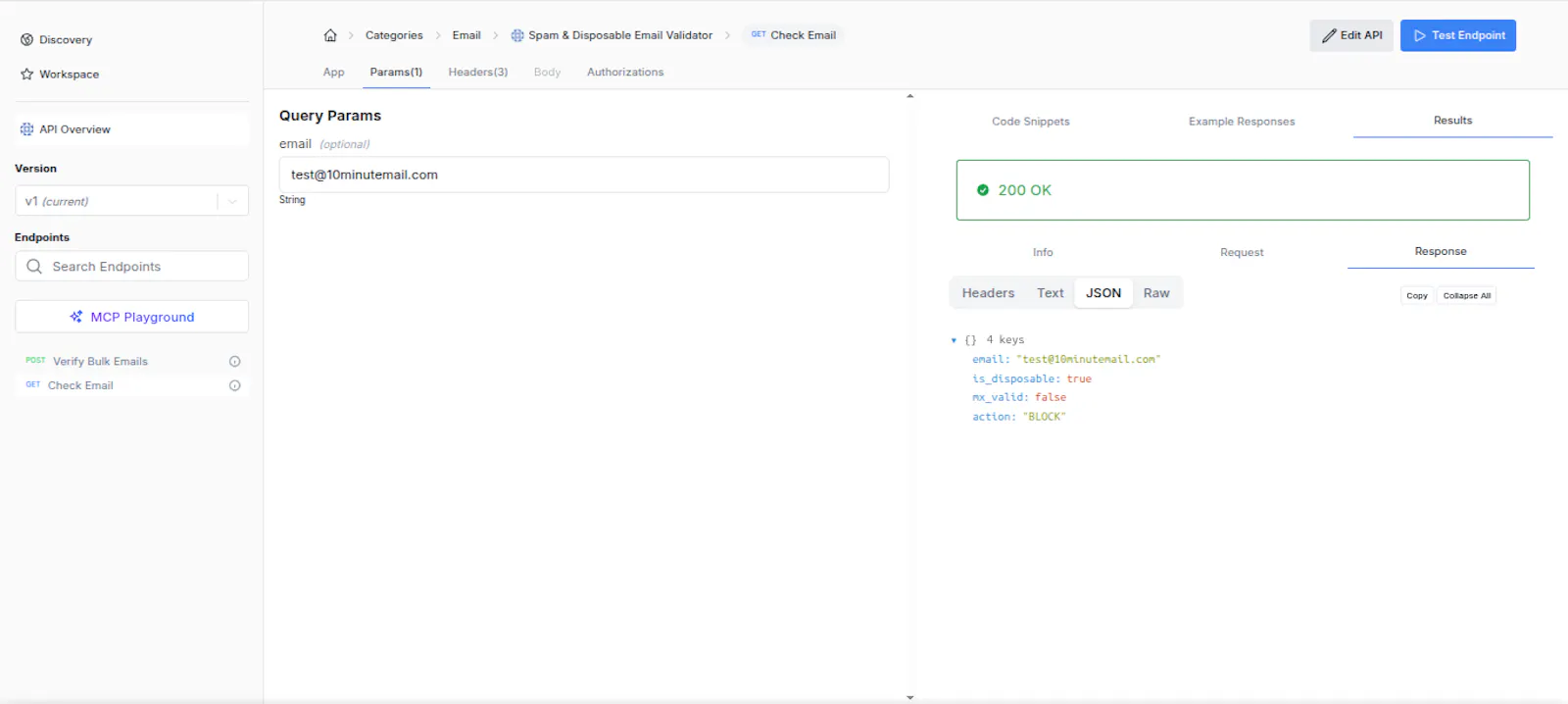Select Verify Bulk Emails endpoint
This screenshot has width=1568, height=704.
[x=100, y=361]
